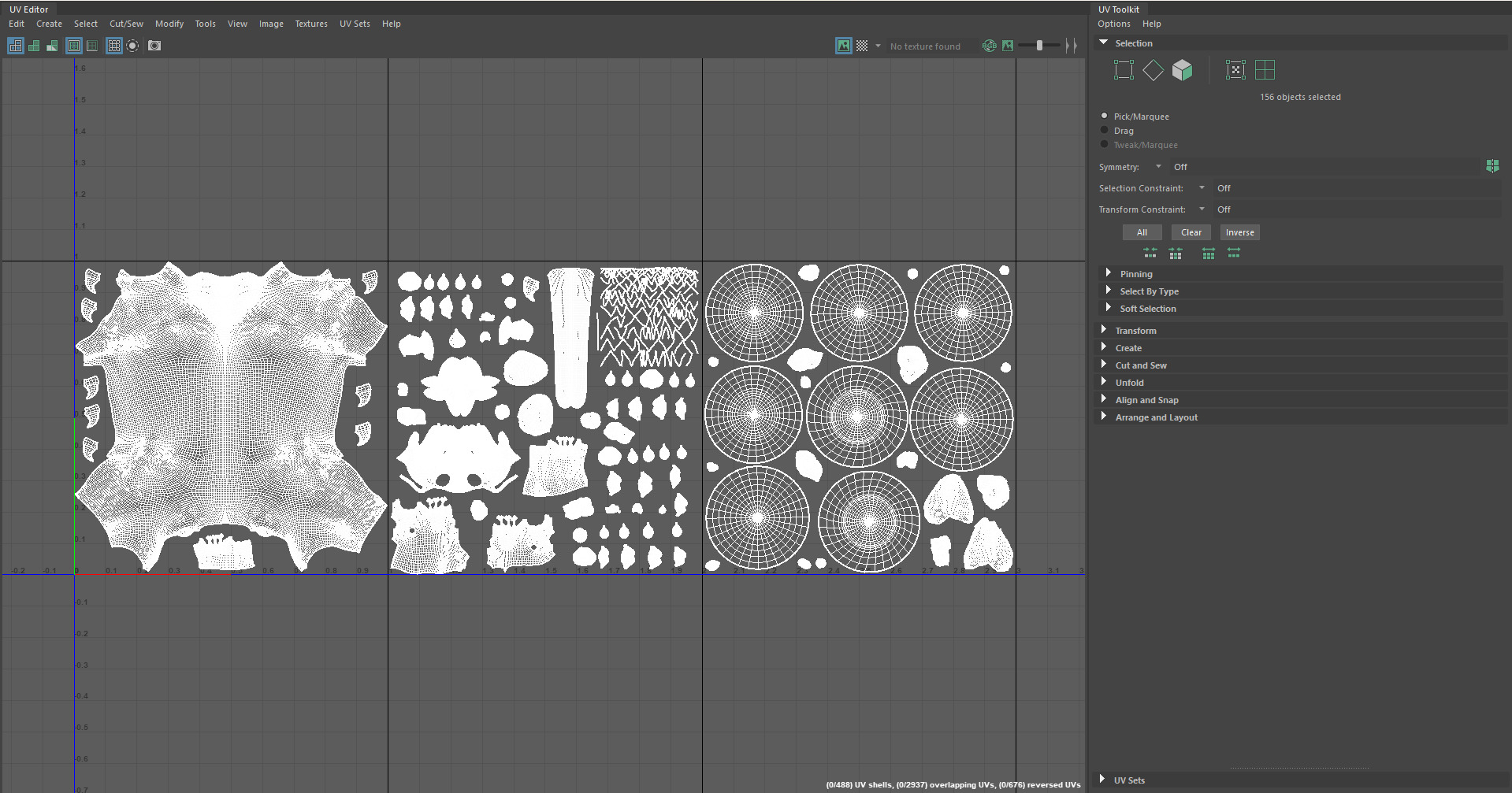This screenshot has height=793, width=1512.
Task: Open the View menu
Action: pos(237,24)
